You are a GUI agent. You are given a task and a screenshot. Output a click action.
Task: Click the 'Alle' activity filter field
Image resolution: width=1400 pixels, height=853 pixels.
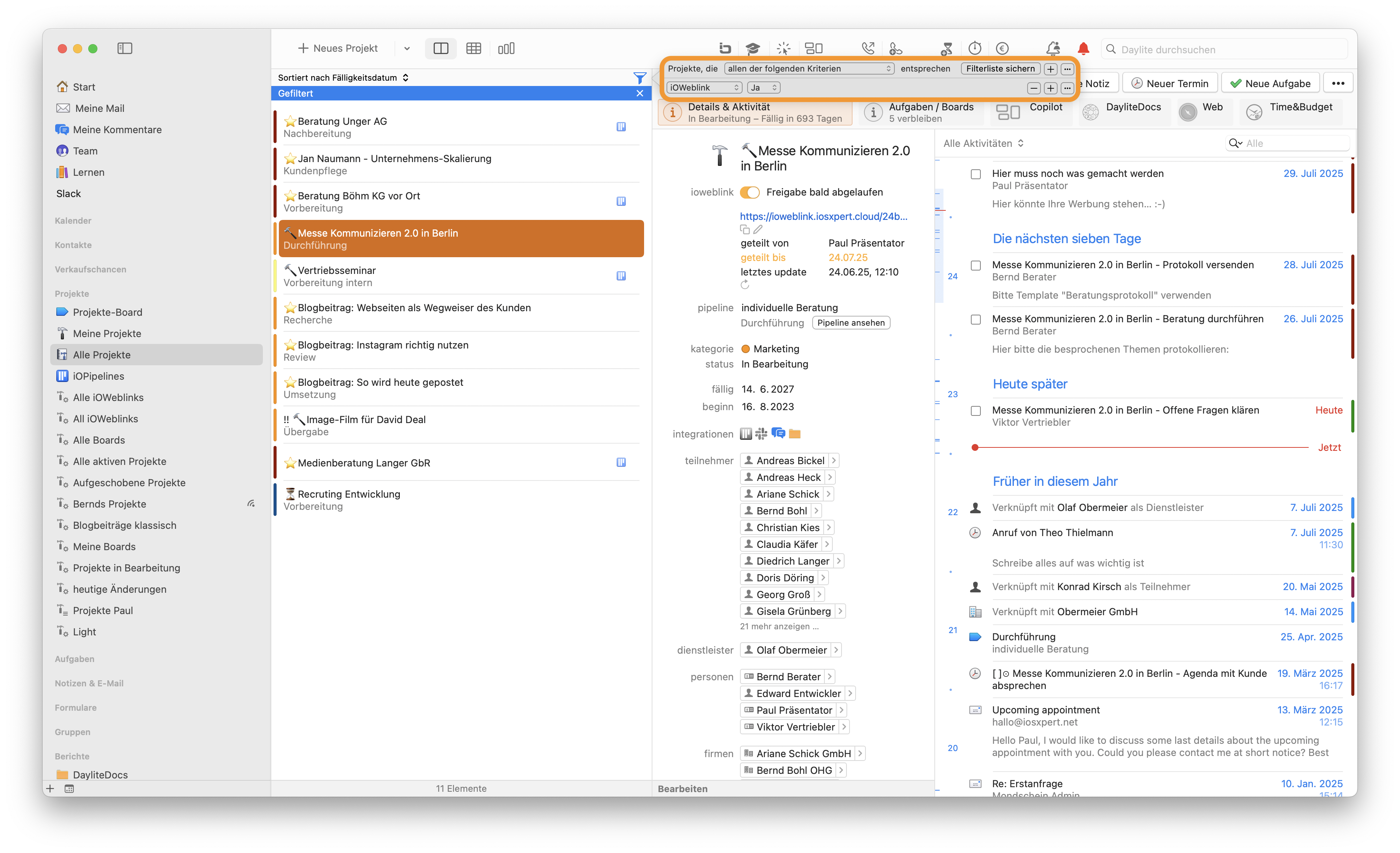tap(1287, 143)
